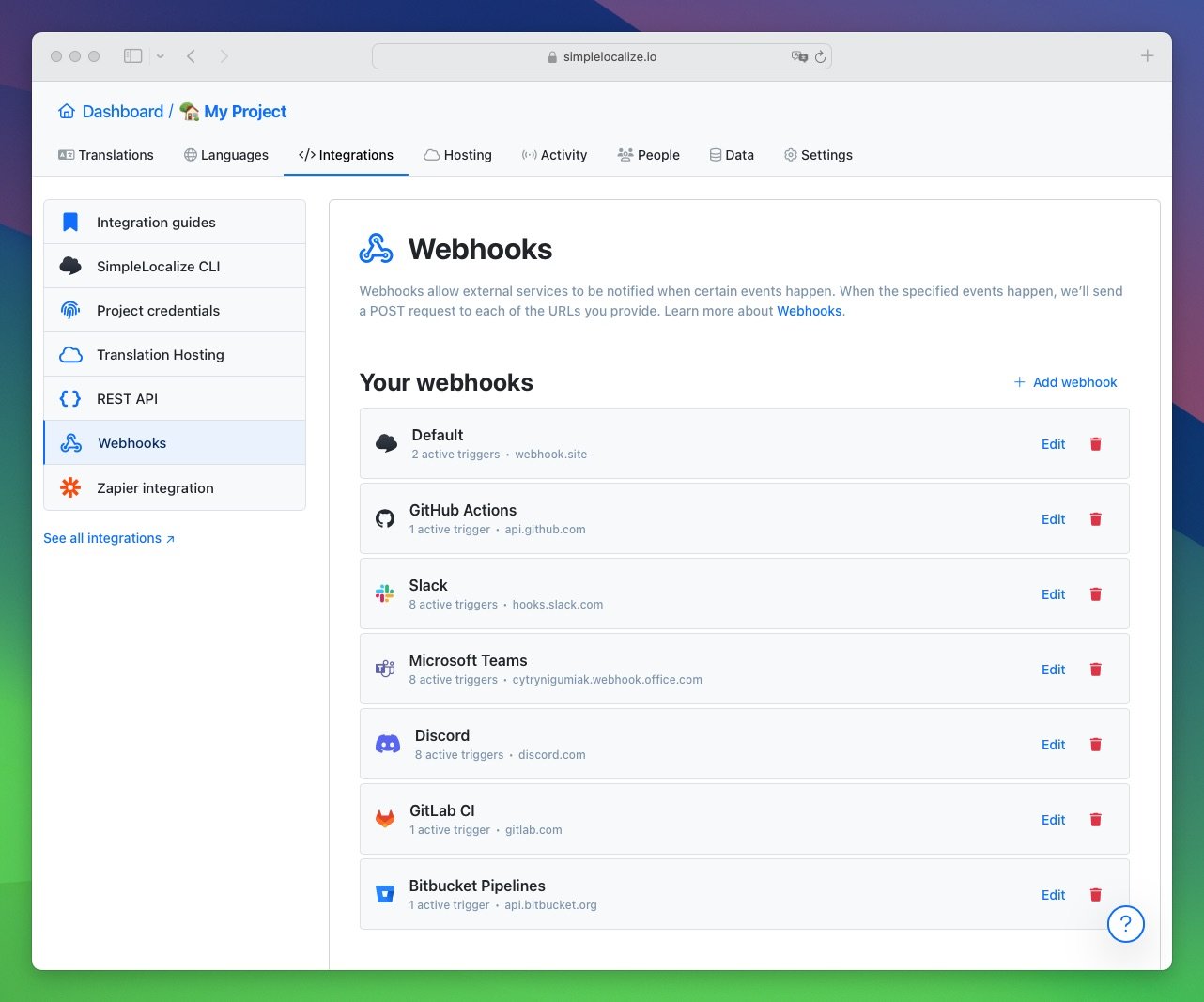Open the My Project breadcrumb link
Image resolution: width=1204 pixels, height=1002 pixels.
tap(245, 112)
